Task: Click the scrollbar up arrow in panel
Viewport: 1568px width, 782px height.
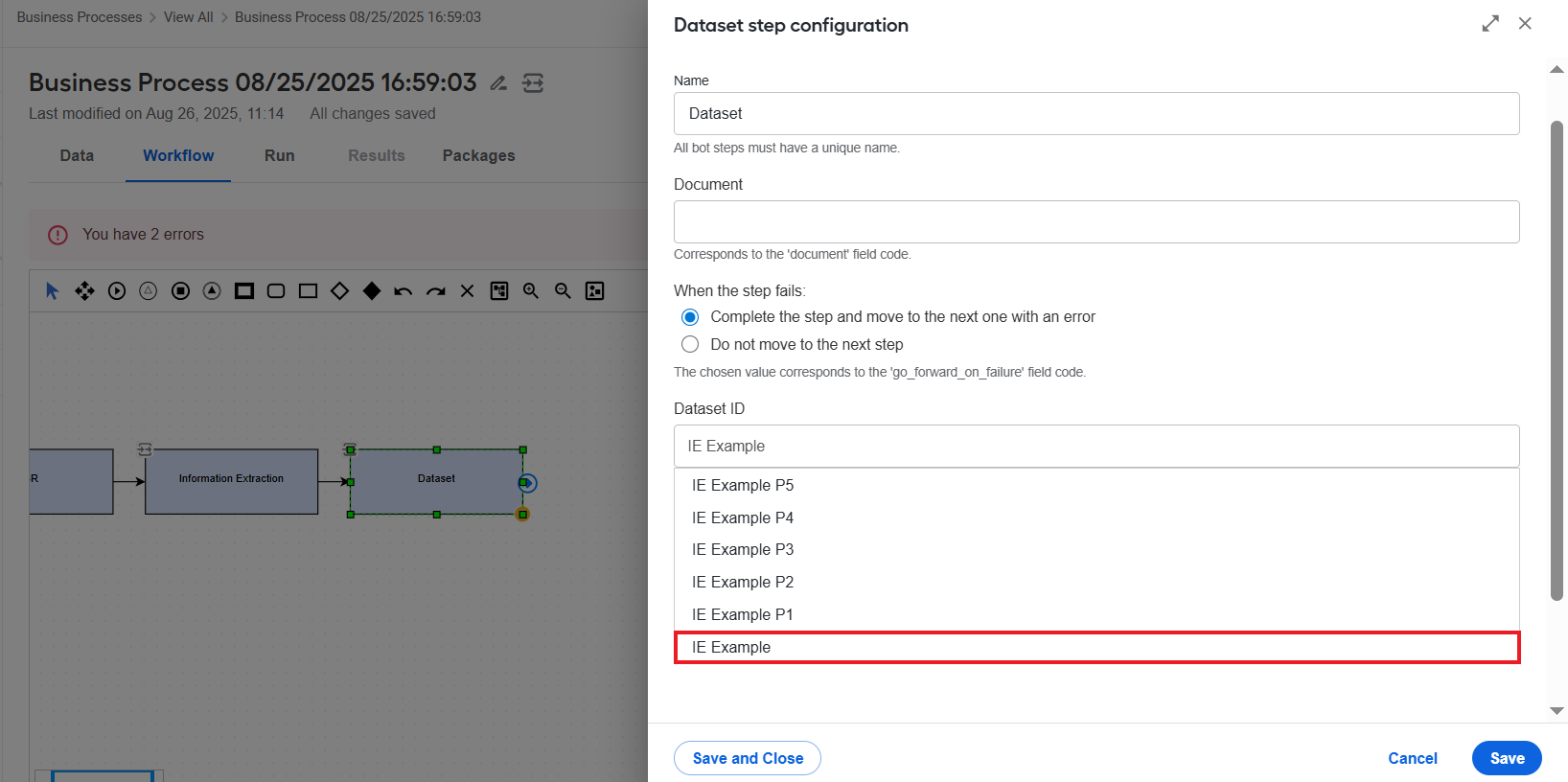Action: [1556, 69]
